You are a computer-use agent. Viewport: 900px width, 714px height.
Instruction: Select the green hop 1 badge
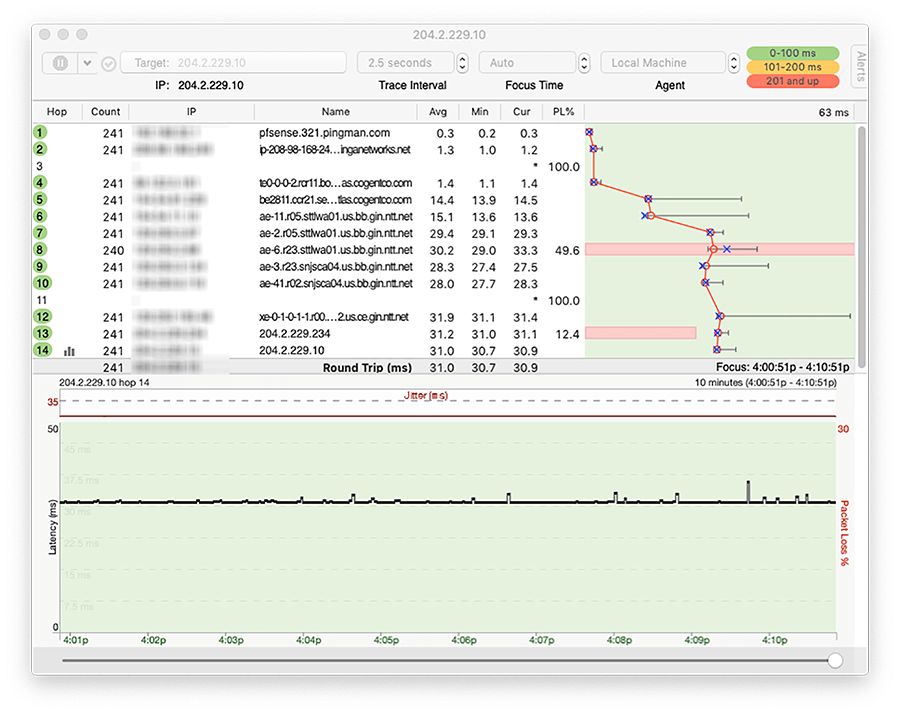coord(40,132)
